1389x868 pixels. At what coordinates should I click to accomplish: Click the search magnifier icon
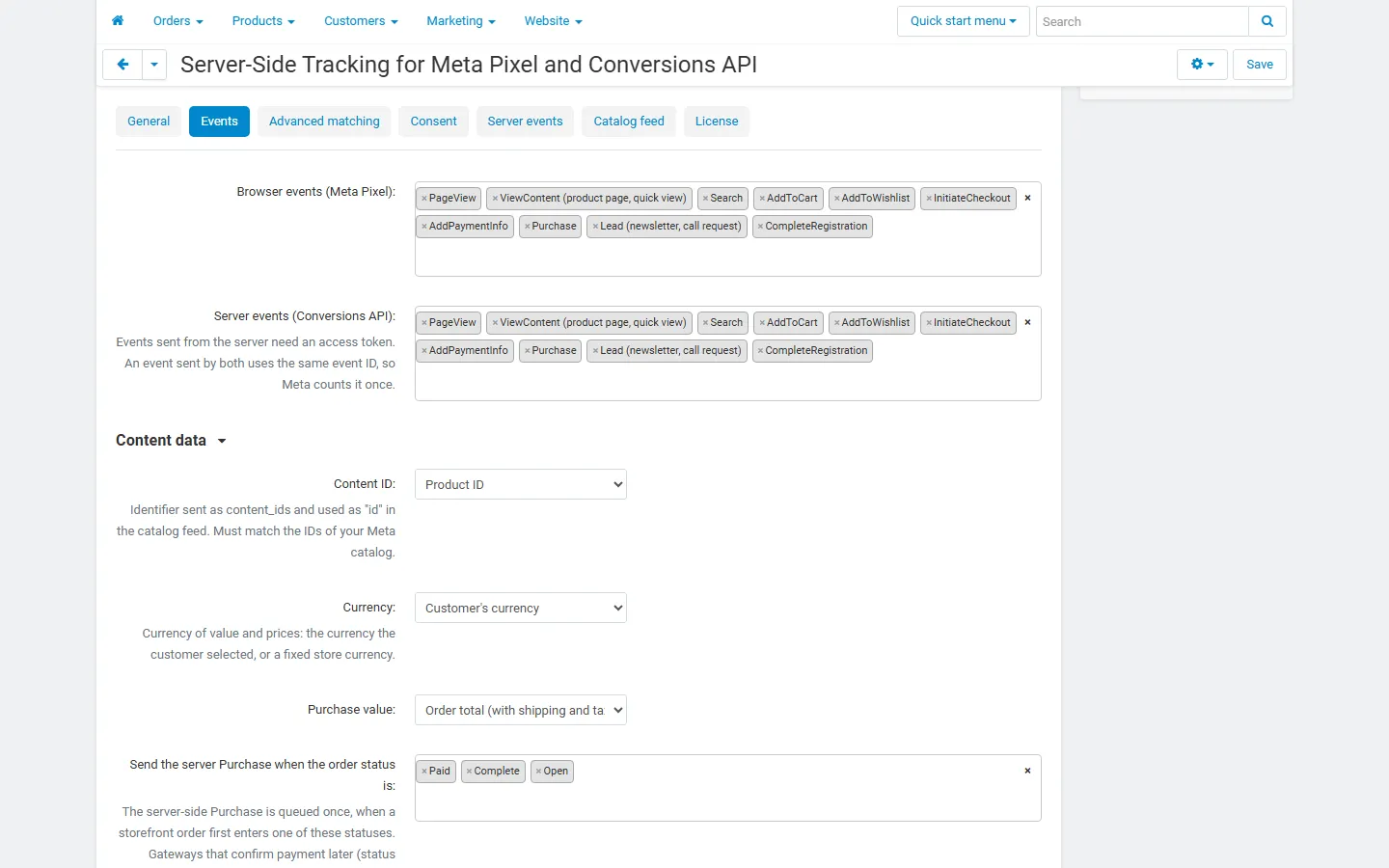(x=1267, y=21)
